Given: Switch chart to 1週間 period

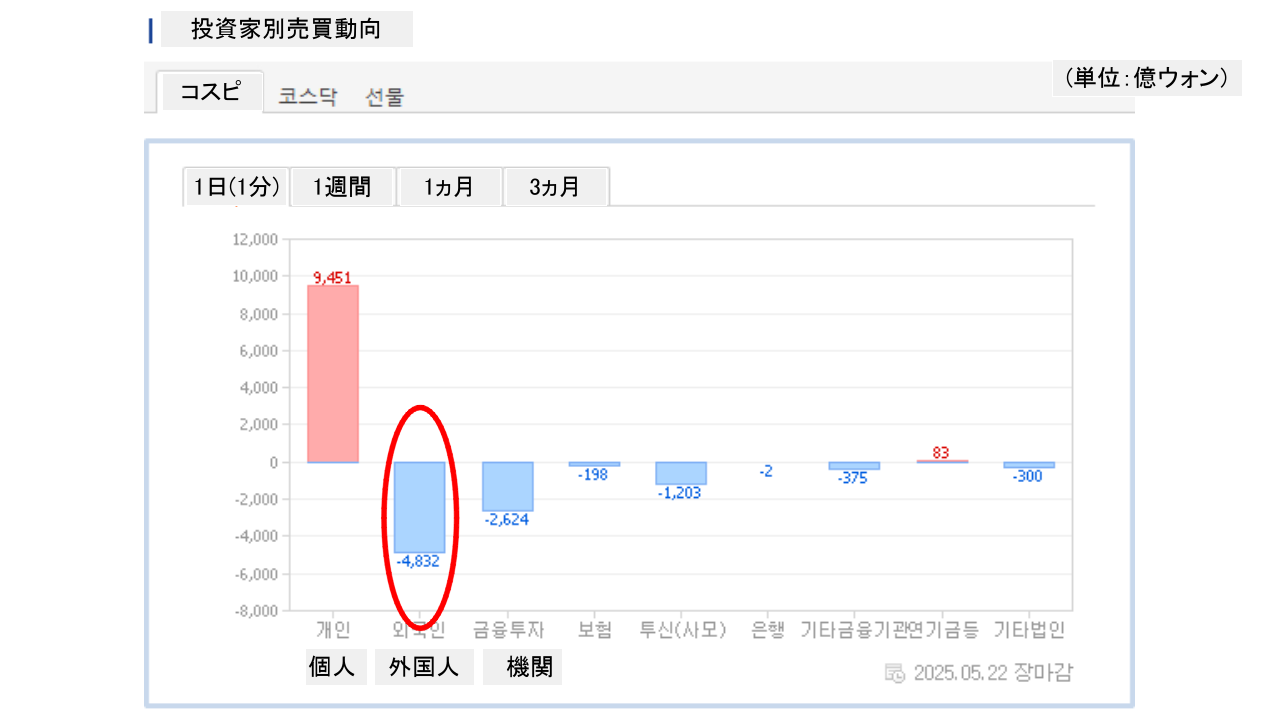Looking at the screenshot, I should click(x=342, y=187).
